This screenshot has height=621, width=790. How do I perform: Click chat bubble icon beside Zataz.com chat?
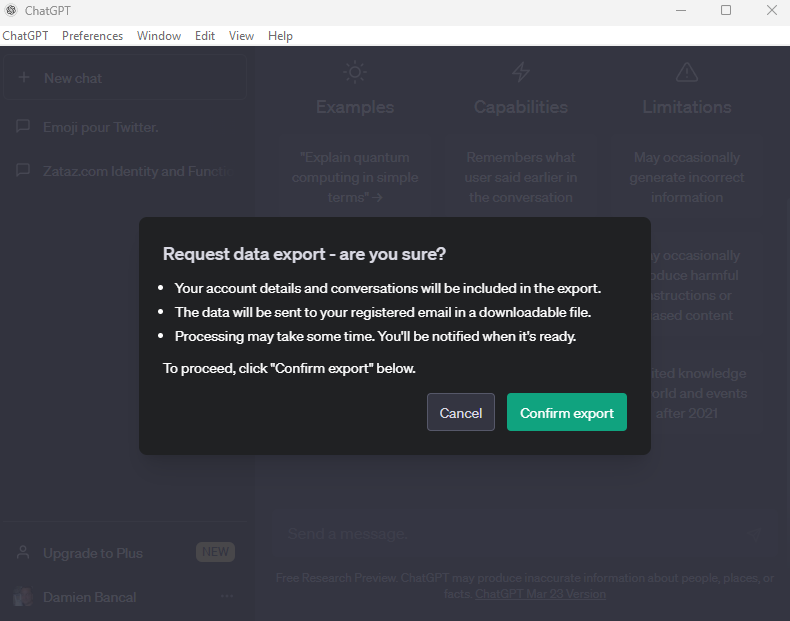[23, 170]
